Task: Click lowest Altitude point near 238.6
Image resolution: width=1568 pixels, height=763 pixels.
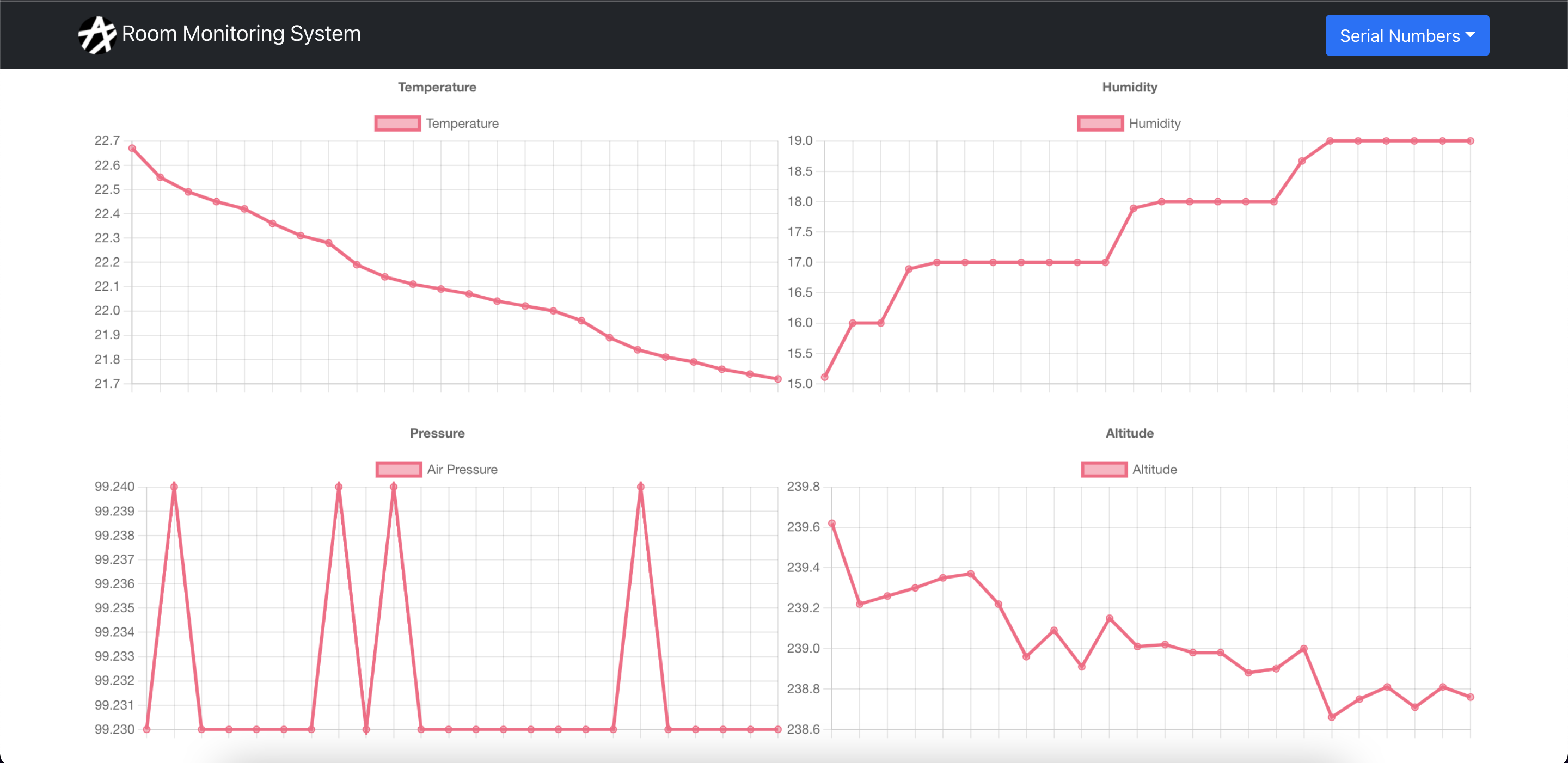Action: pos(1332,717)
